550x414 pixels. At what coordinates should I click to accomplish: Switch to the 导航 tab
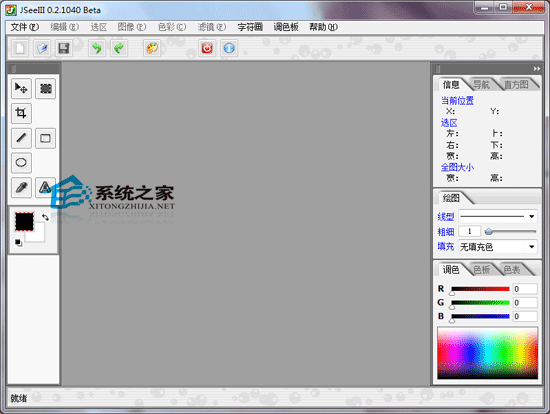pos(481,85)
